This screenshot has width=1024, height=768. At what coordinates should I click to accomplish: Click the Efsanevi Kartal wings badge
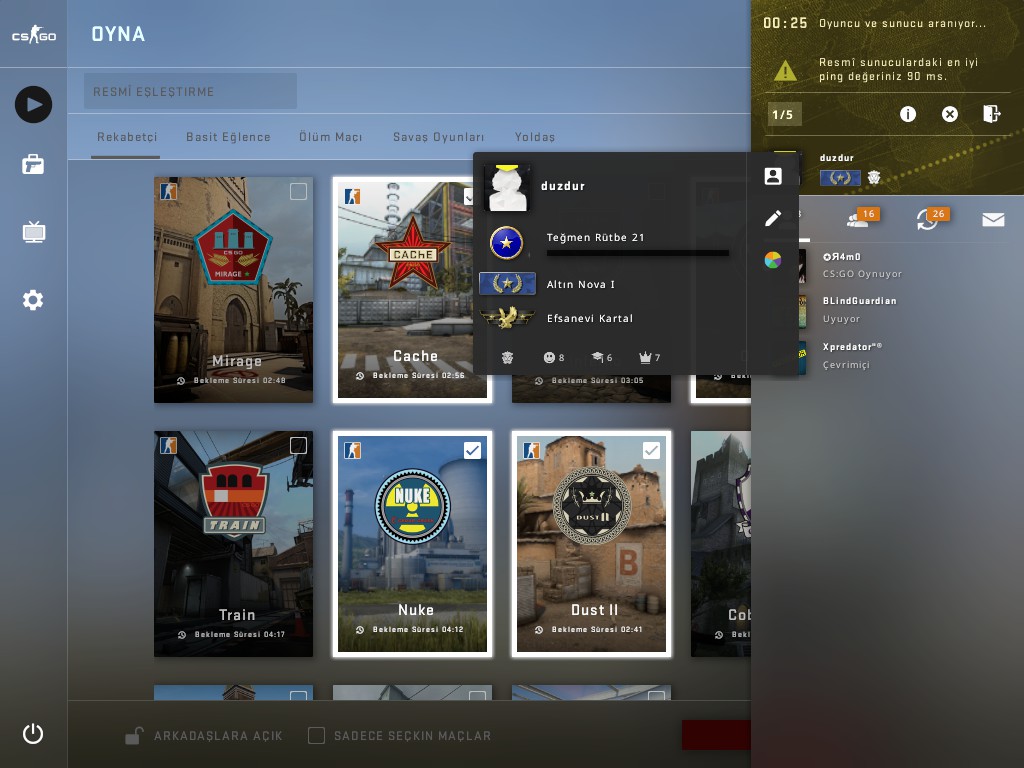coord(507,318)
